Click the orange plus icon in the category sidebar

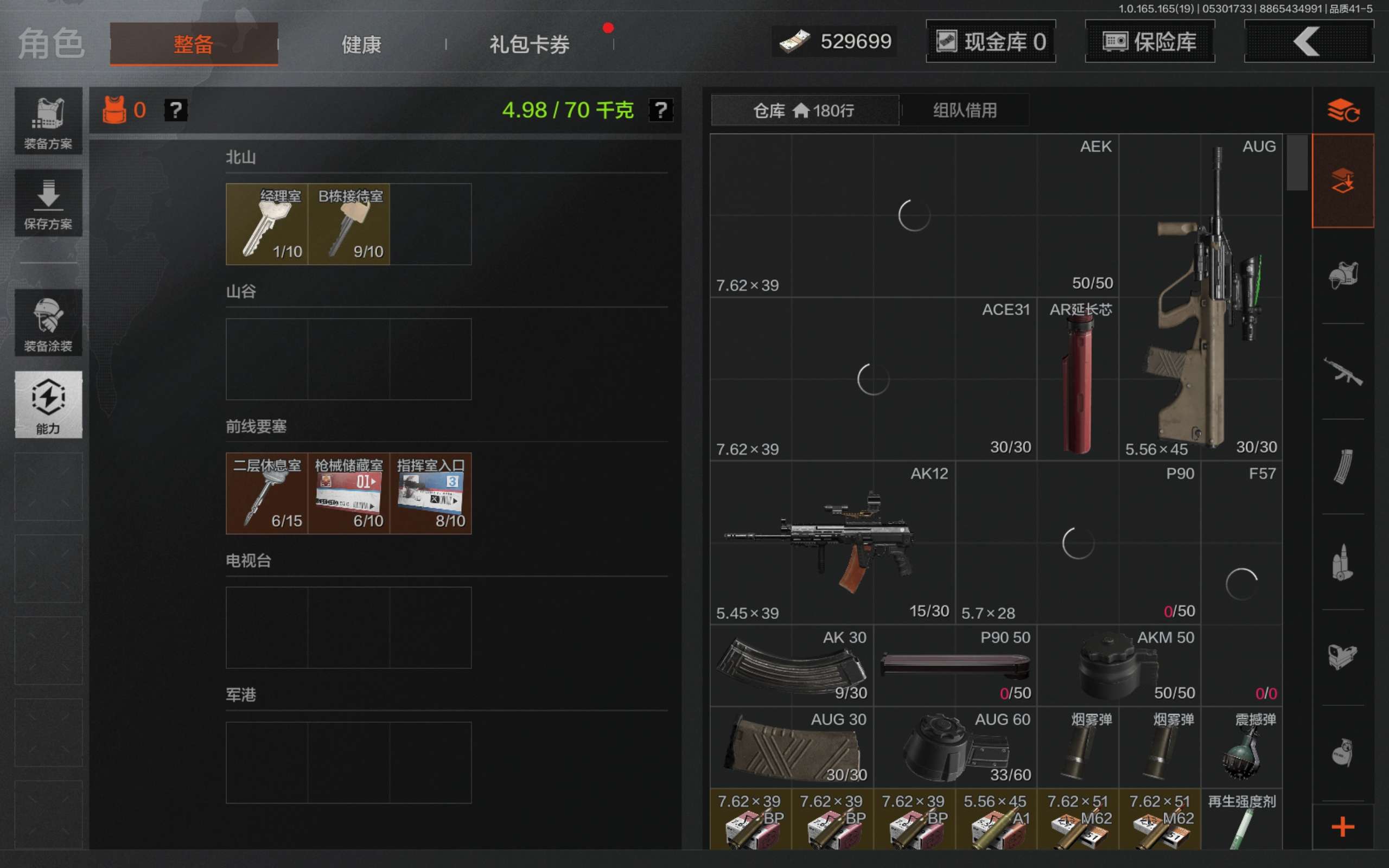tap(1343, 827)
